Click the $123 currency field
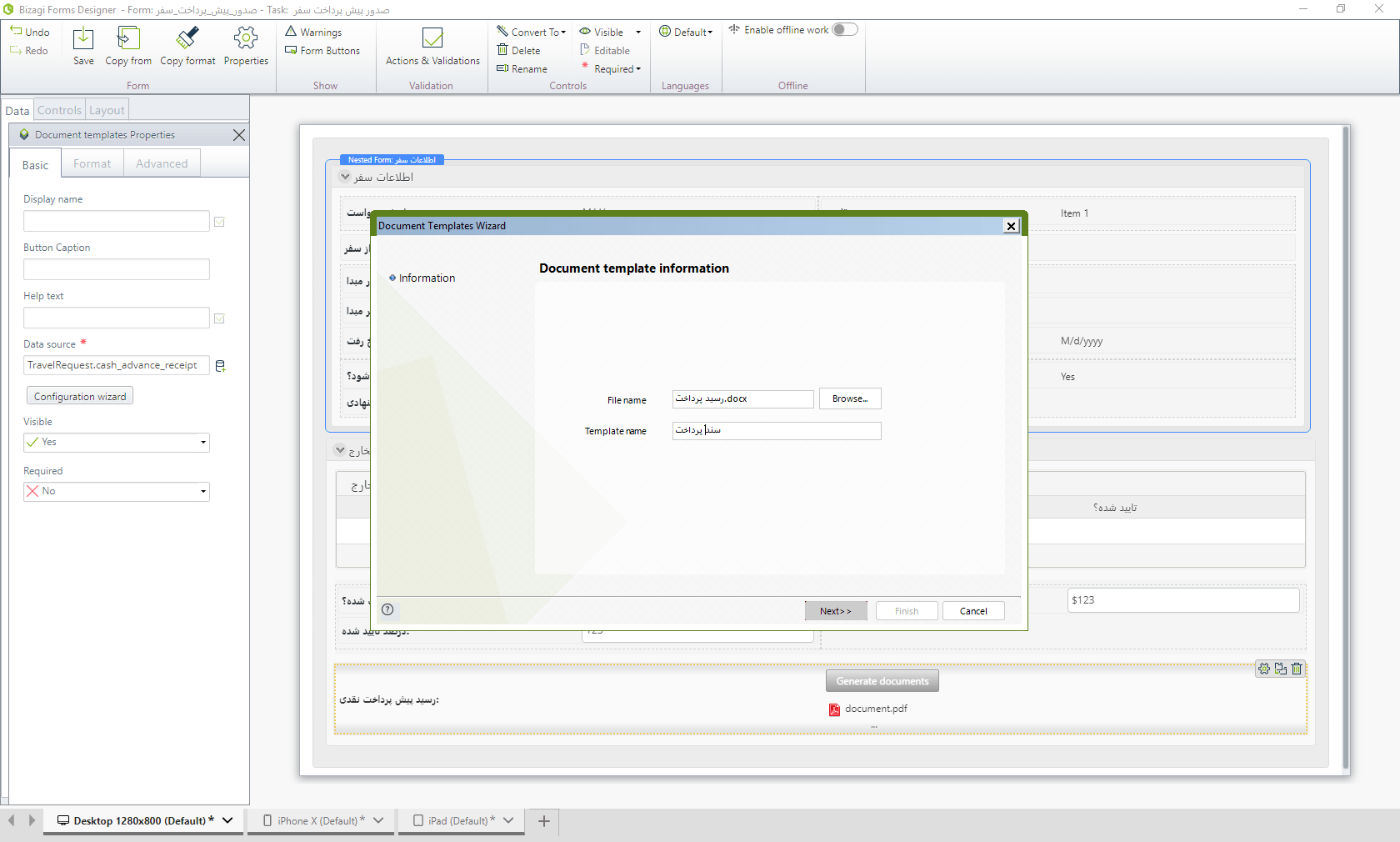 click(x=1183, y=600)
